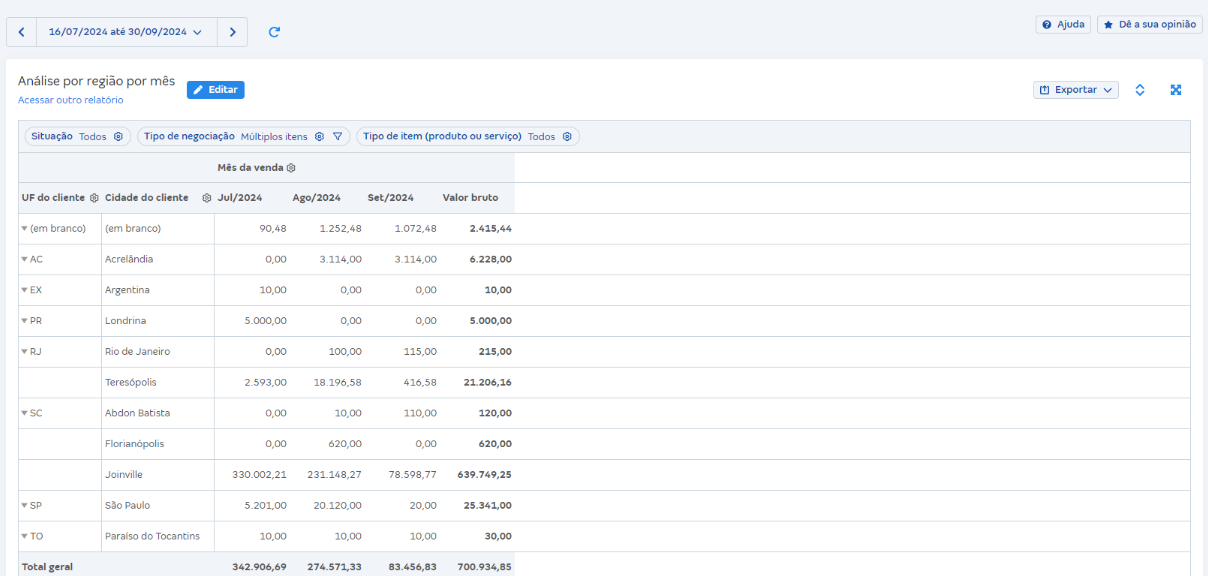Open the Exportar dropdown
1208x576 pixels.
point(1076,90)
